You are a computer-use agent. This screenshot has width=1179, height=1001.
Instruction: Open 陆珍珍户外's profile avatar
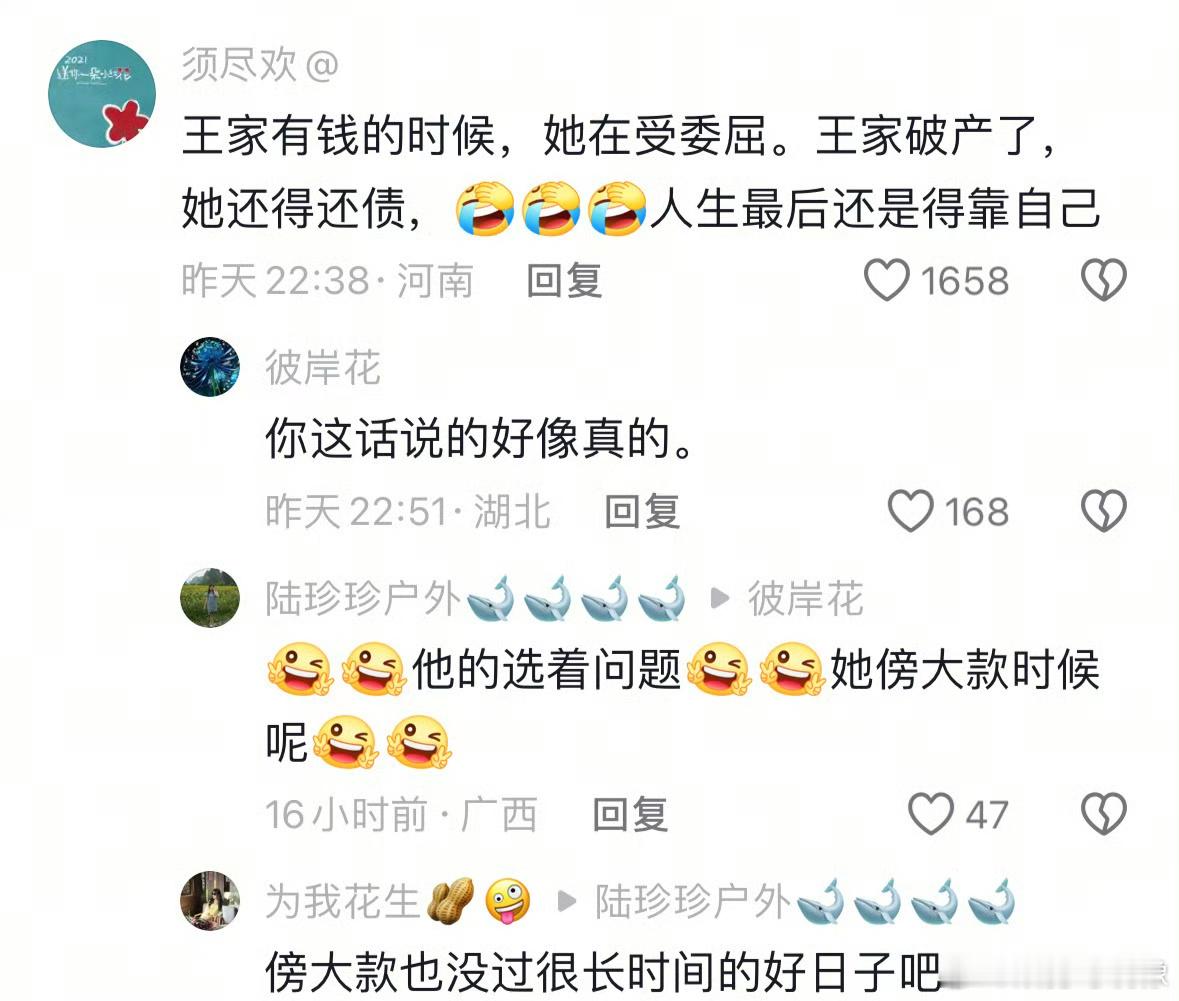tap(210, 597)
